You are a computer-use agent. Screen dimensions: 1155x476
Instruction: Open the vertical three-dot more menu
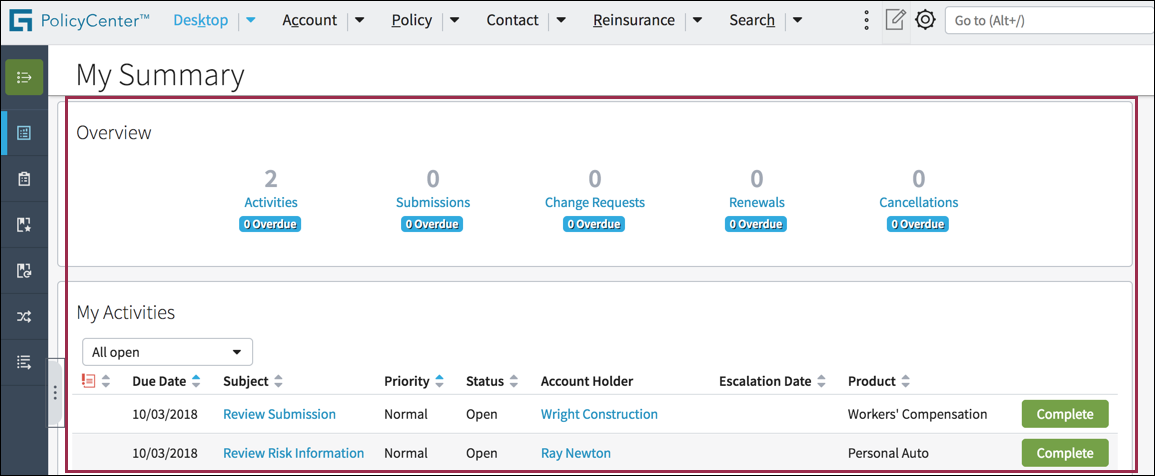click(867, 20)
